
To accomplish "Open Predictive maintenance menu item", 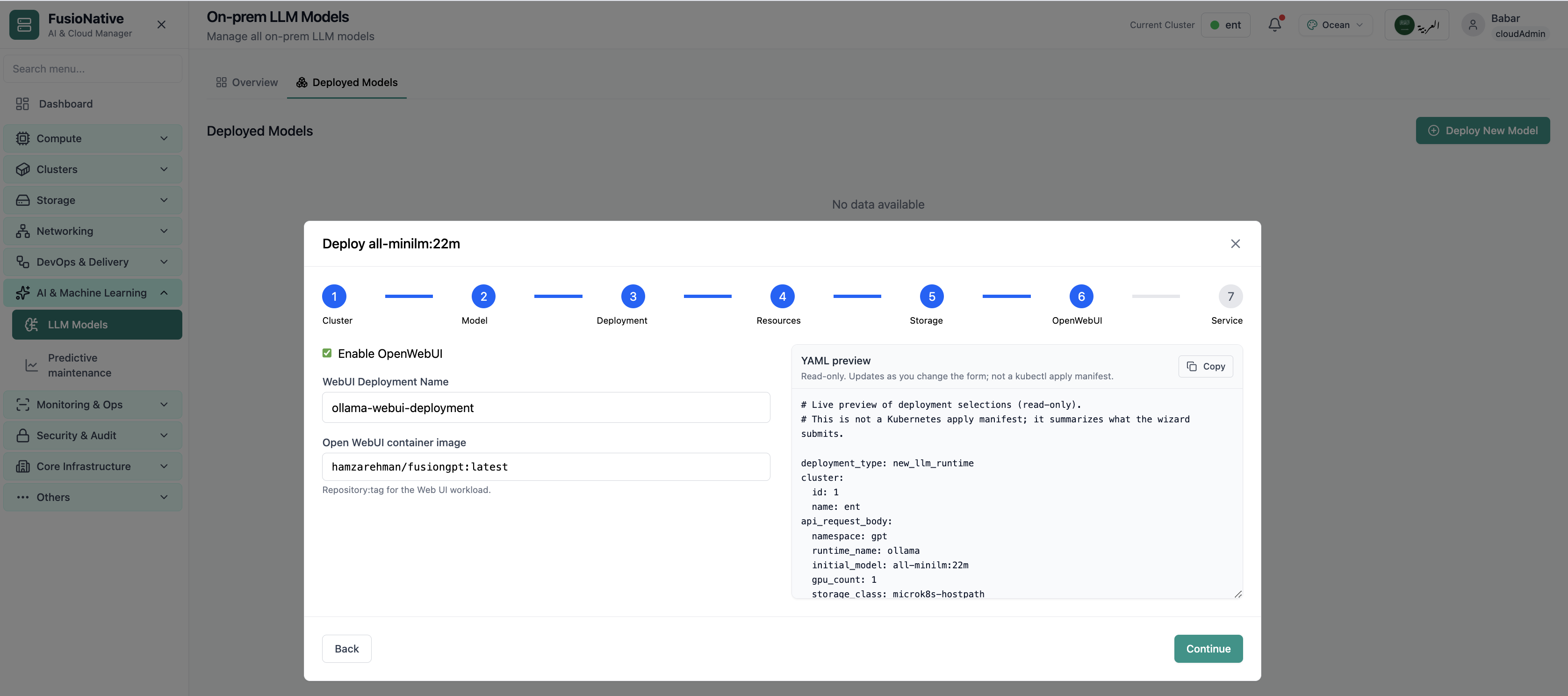I will coord(97,365).
